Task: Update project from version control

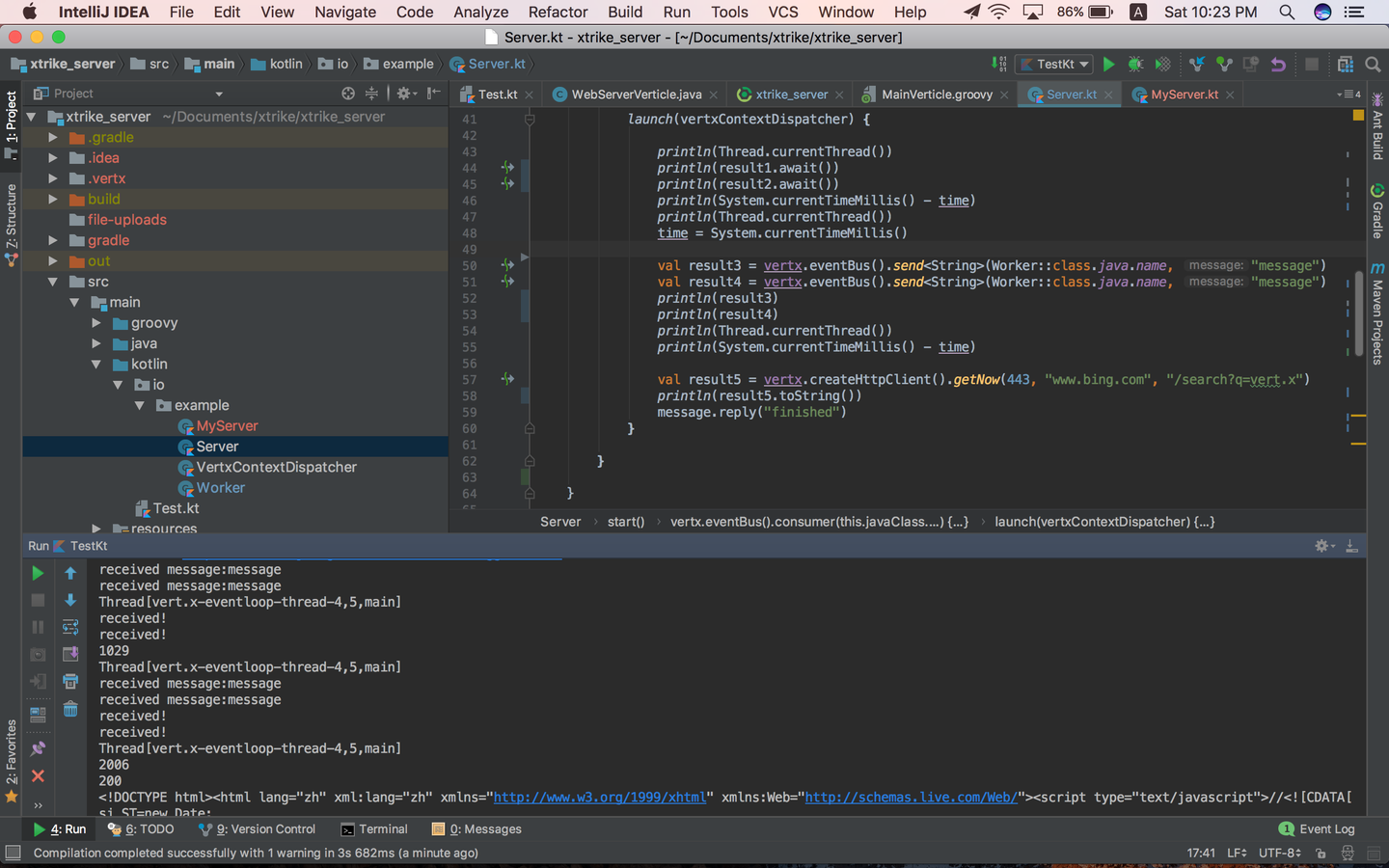Action: (1198, 64)
